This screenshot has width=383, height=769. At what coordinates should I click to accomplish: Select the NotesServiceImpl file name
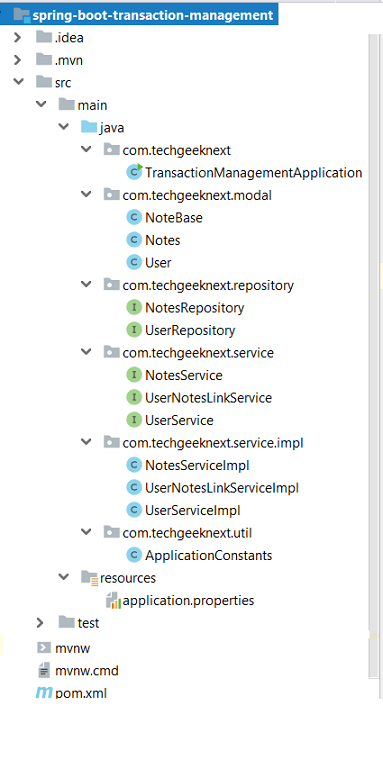(197, 465)
